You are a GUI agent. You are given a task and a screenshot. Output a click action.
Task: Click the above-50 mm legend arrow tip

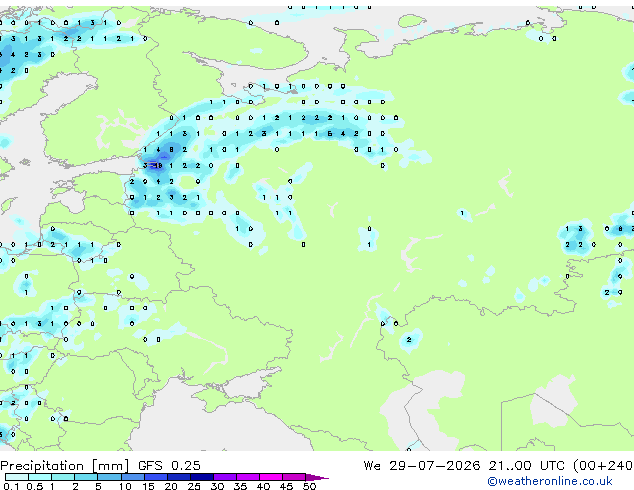(x=317, y=477)
